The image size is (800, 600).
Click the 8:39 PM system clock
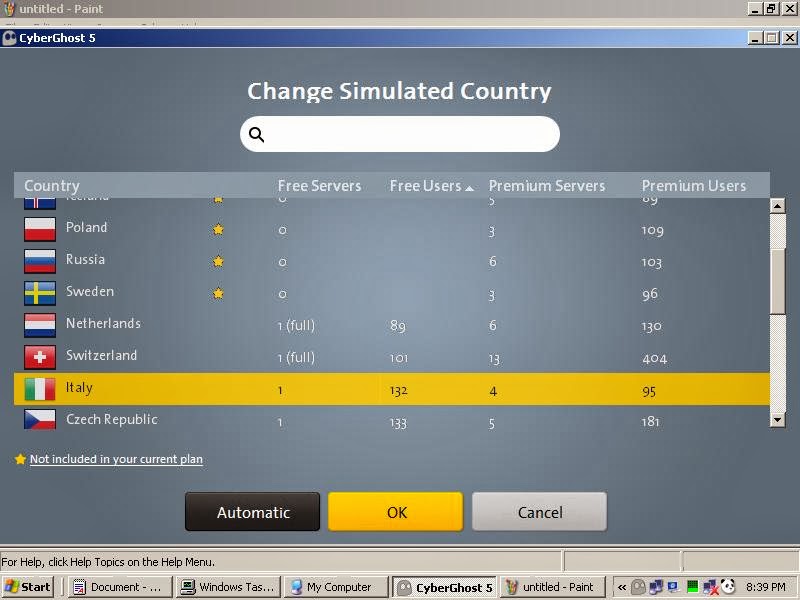tap(765, 587)
